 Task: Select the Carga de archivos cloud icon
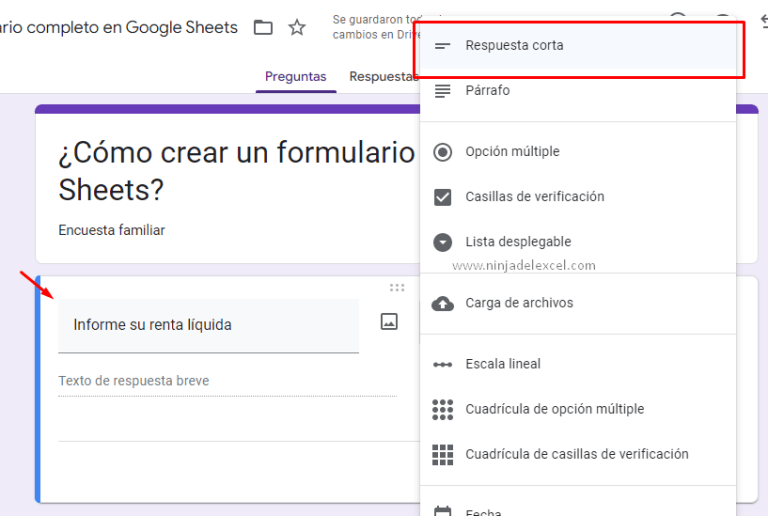(x=443, y=303)
